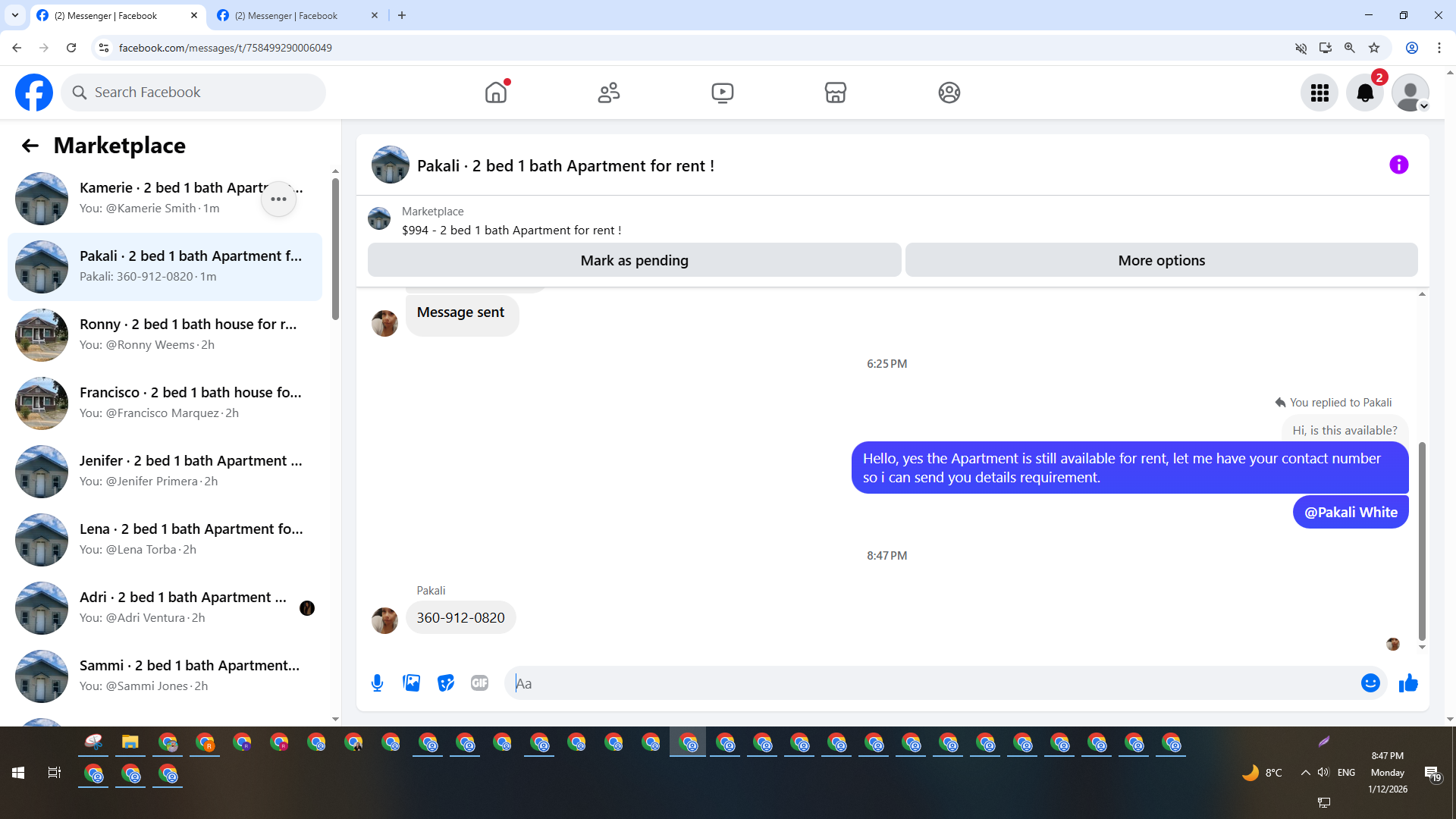Go back from Marketplace chats list
The width and height of the screenshot is (1456, 819).
click(30, 146)
